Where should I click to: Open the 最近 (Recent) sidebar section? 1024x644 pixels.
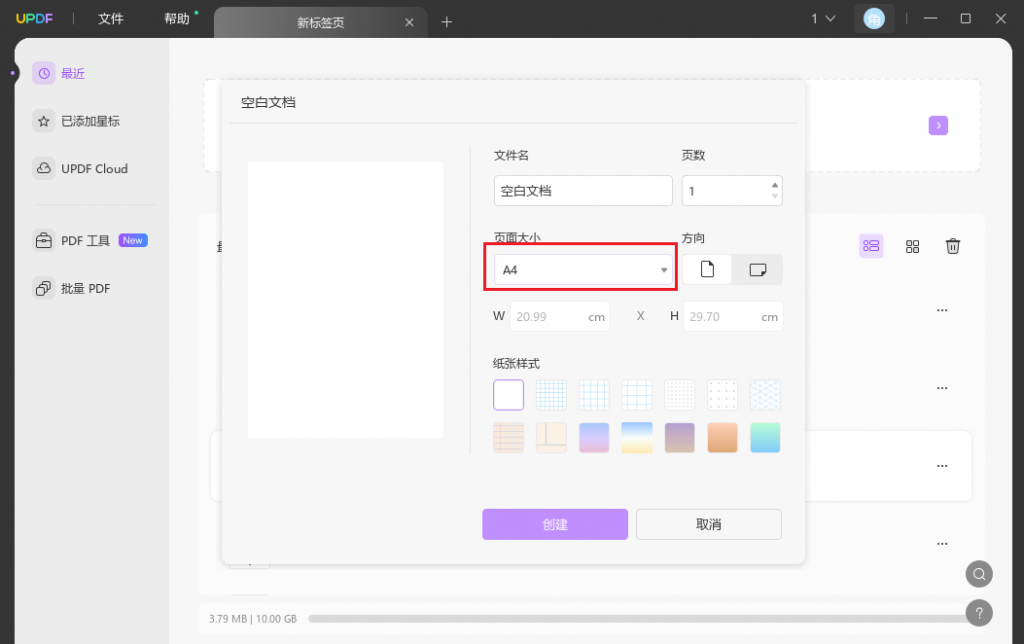tap(72, 73)
